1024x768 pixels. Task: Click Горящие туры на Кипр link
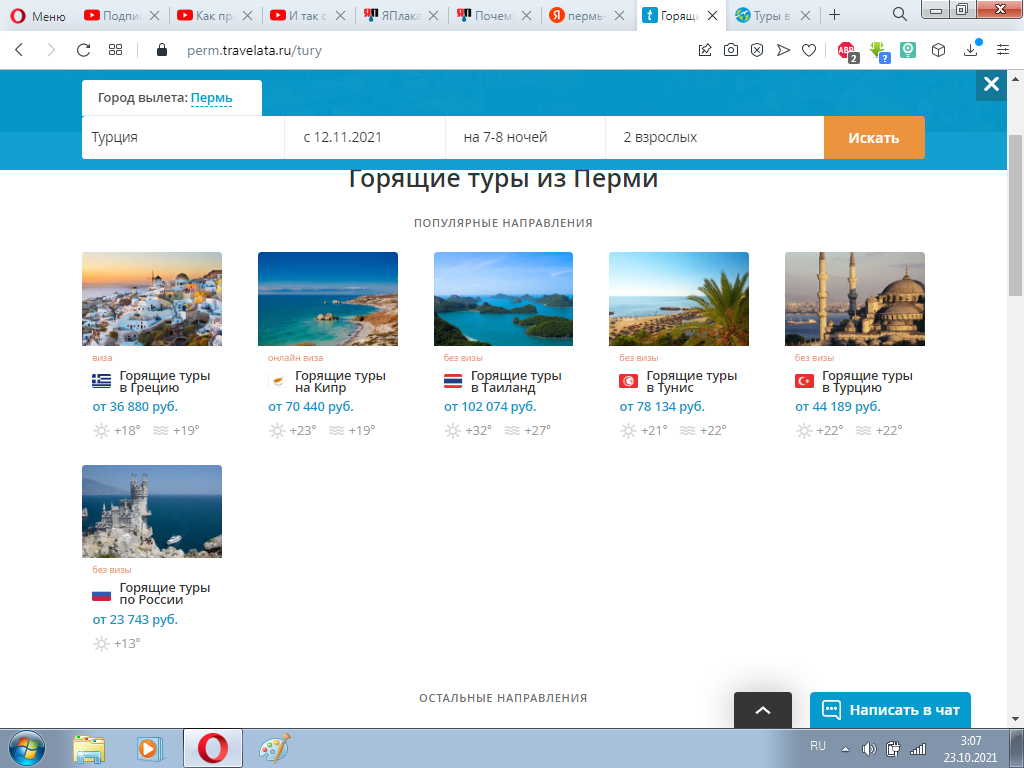pos(340,381)
